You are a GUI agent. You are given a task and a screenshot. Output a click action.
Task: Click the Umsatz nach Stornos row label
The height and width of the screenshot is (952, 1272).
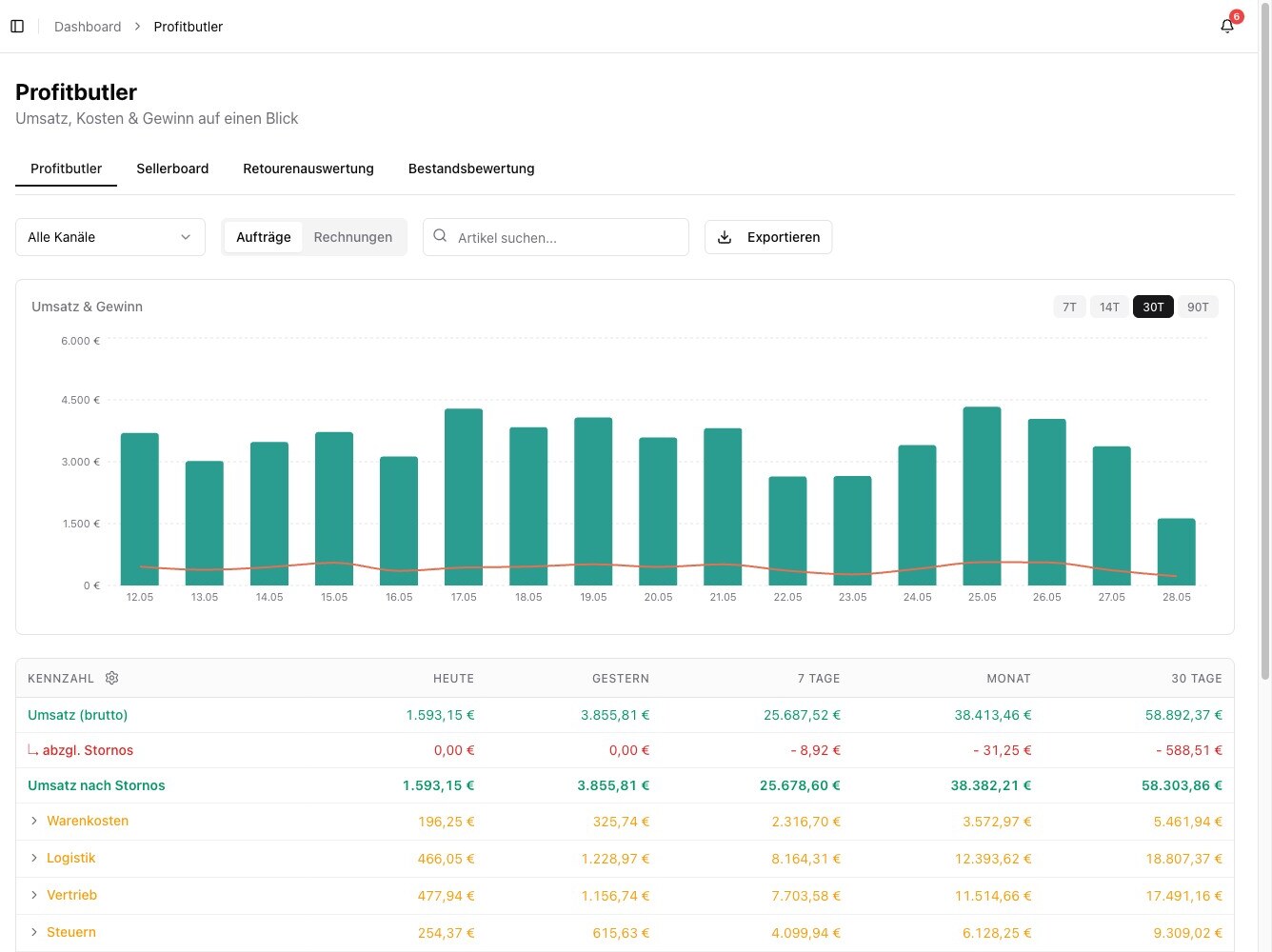(x=96, y=785)
